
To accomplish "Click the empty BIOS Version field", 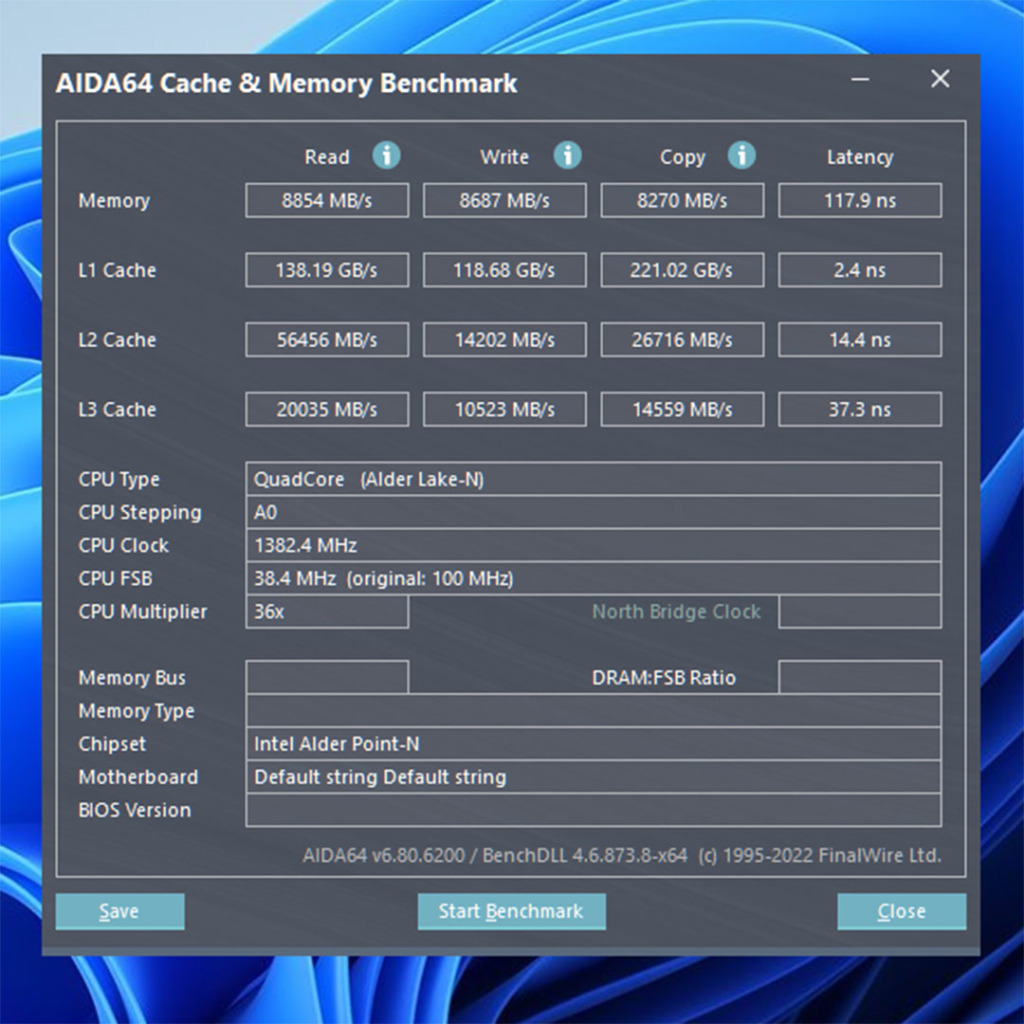I will coord(594,810).
